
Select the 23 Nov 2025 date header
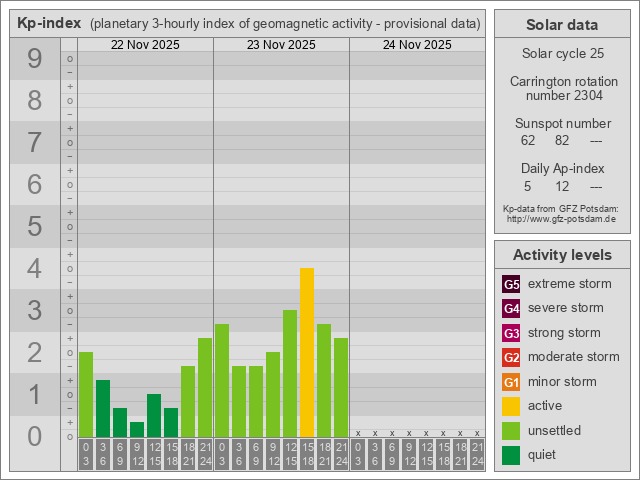tap(281, 45)
